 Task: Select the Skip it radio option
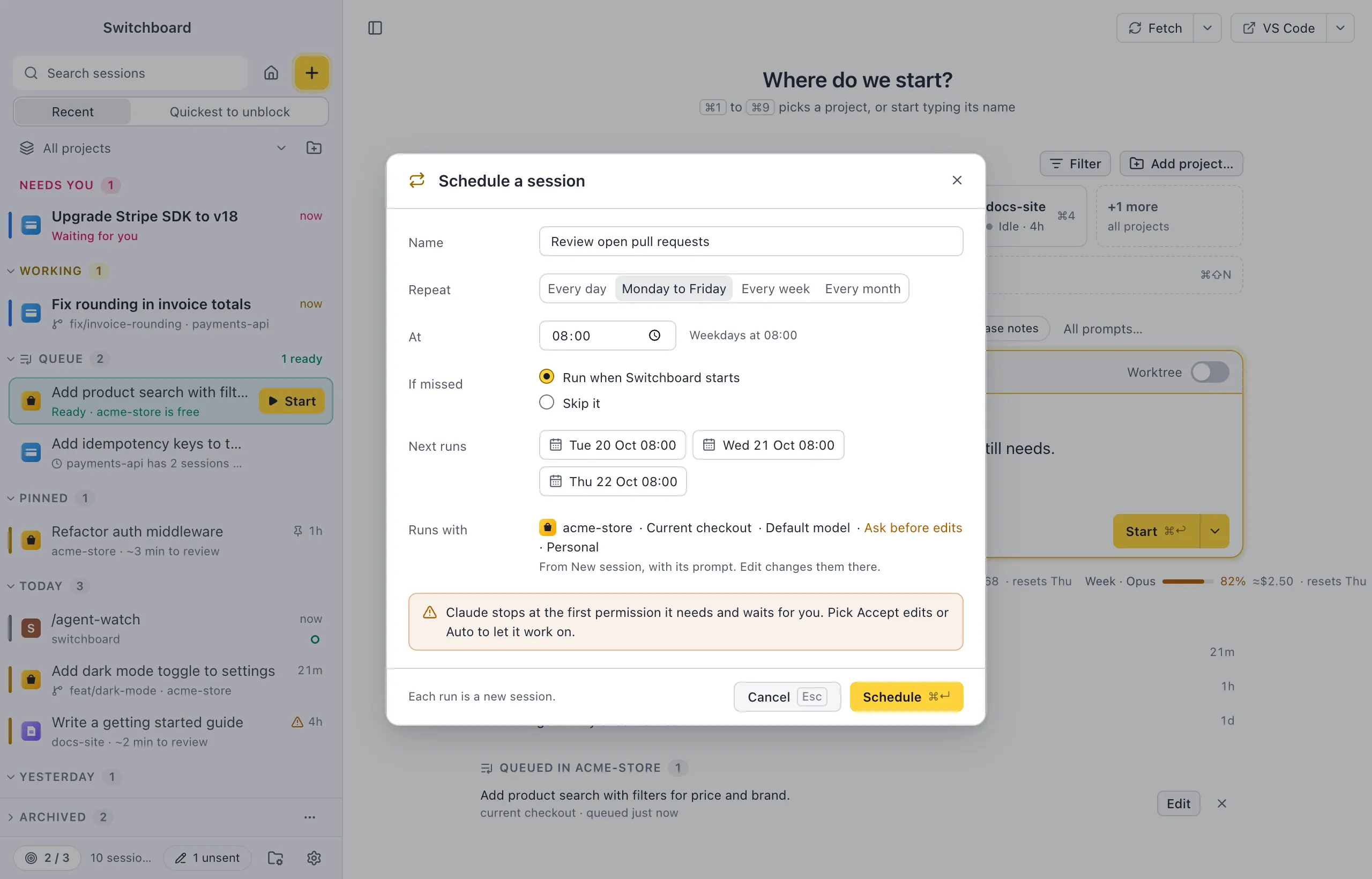[x=547, y=403]
